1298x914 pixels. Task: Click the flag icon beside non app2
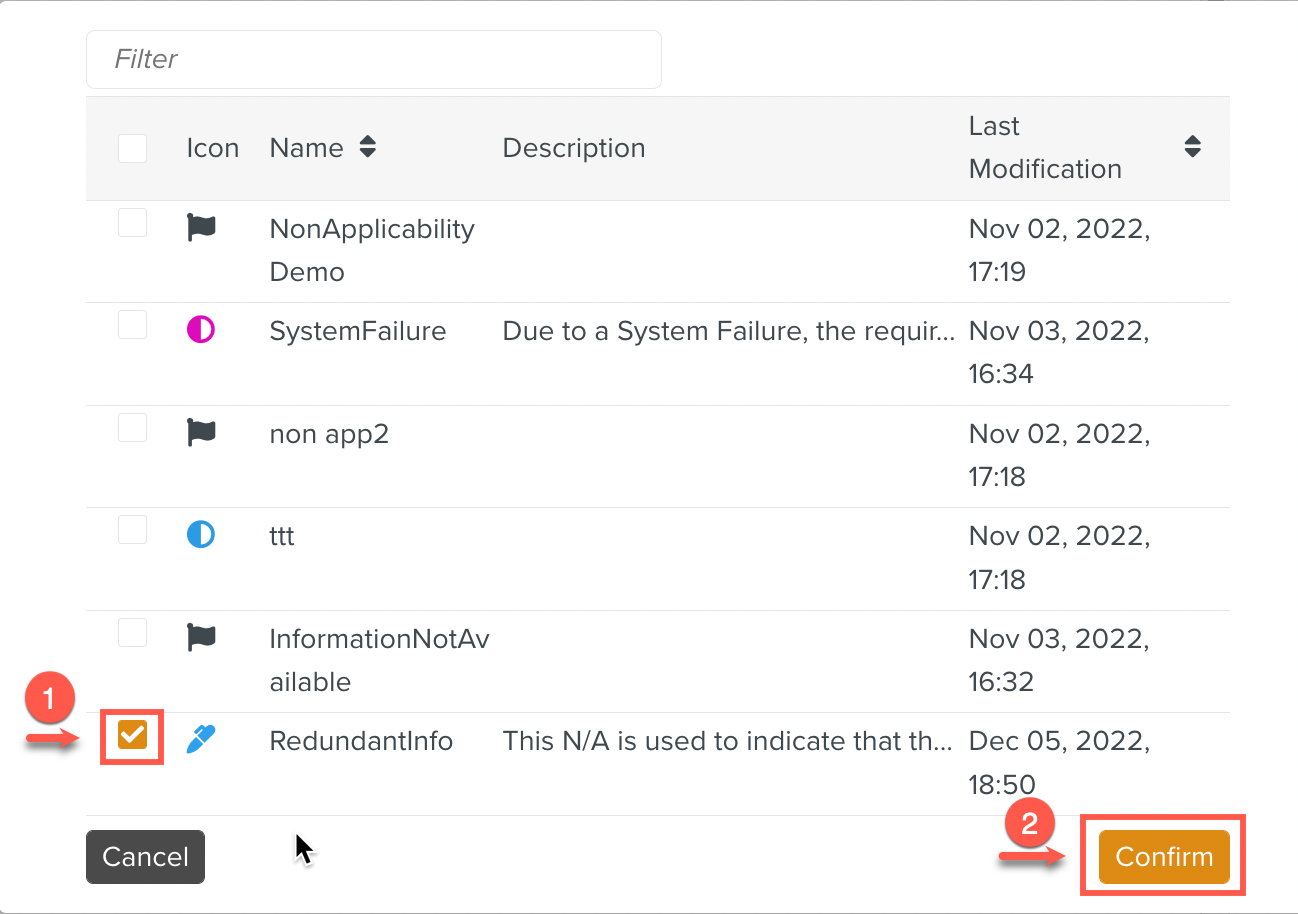201,433
